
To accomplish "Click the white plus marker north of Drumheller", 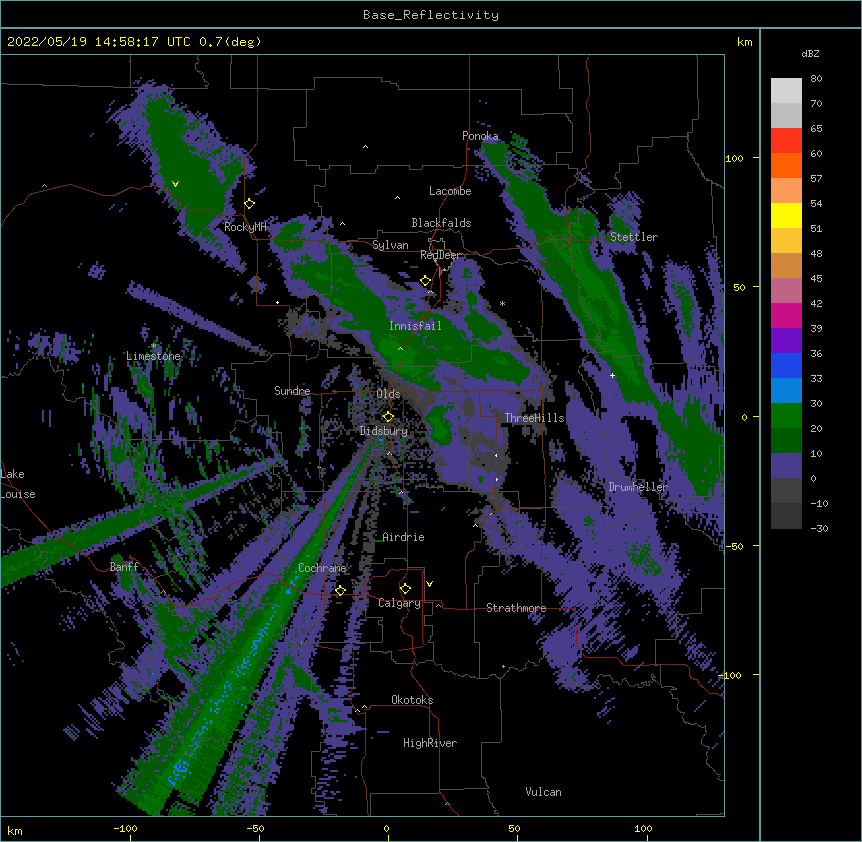I will point(612,375).
